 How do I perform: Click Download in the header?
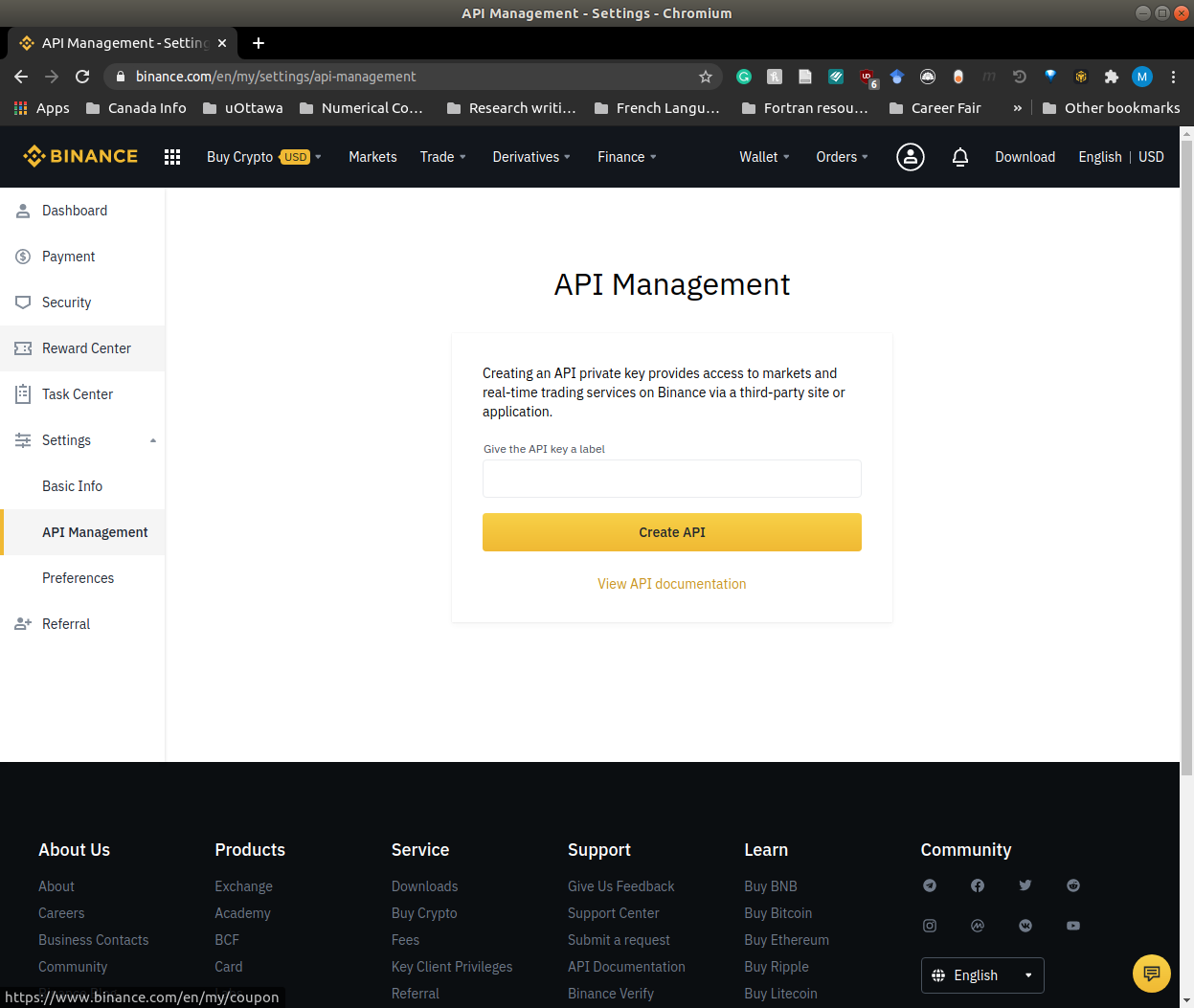pos(1025,157)
